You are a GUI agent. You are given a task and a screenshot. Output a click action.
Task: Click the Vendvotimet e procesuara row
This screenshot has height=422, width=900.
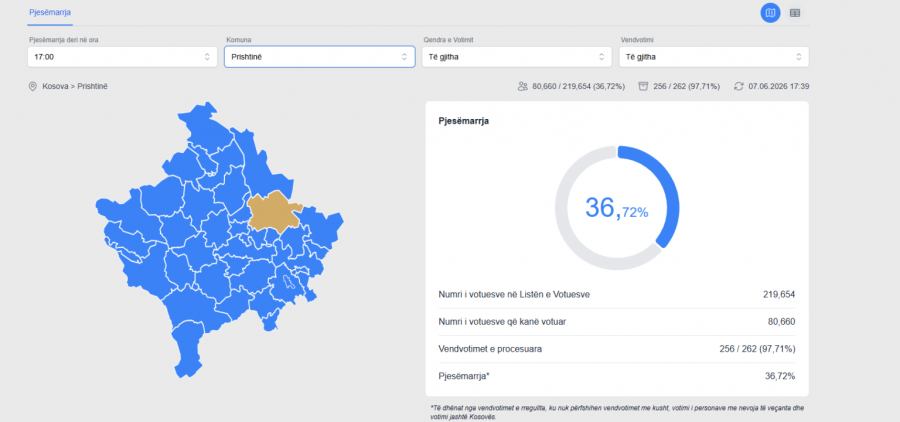(616, 349)
